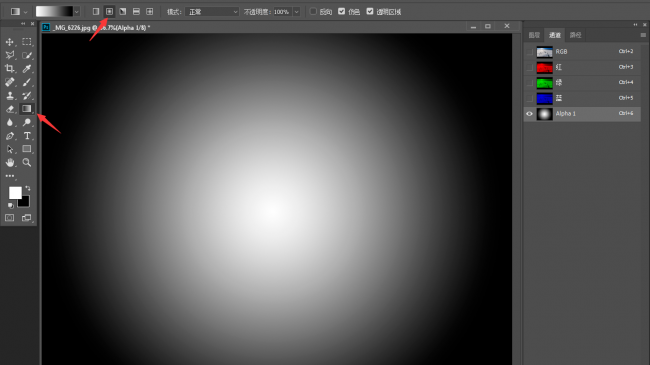
Task: Choose the angle gradient style
Action: point(123,12)
